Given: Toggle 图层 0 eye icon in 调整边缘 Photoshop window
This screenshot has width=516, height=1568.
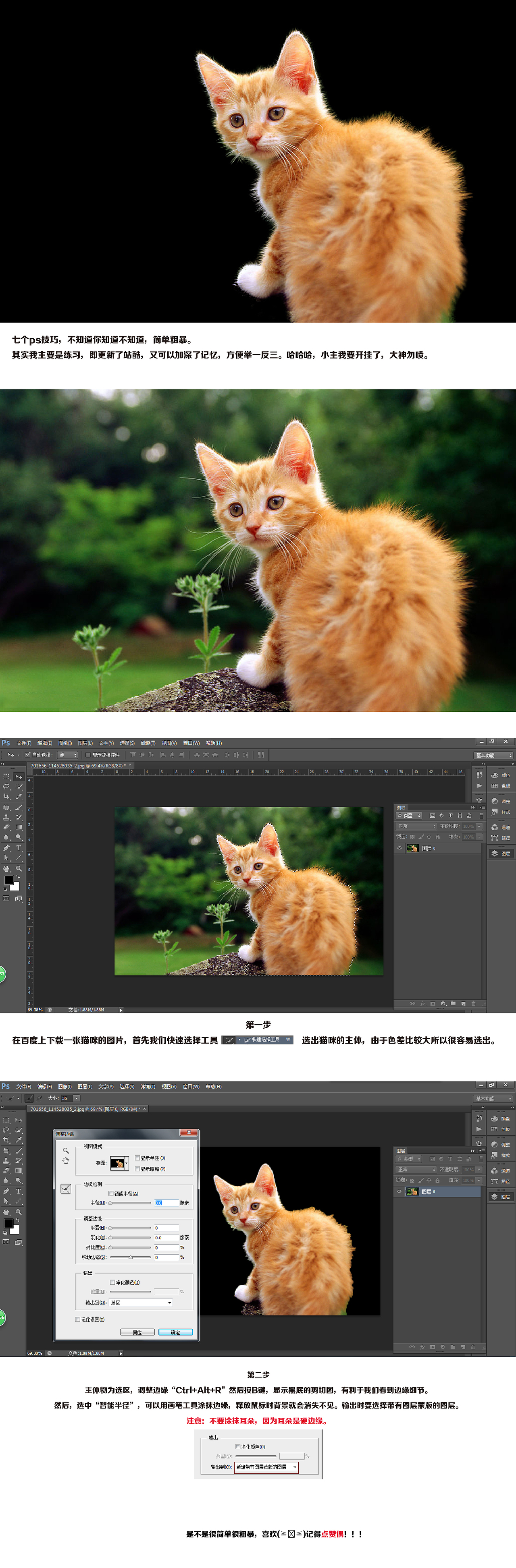Looking at the screenshot, I should tap(399, 1191).
